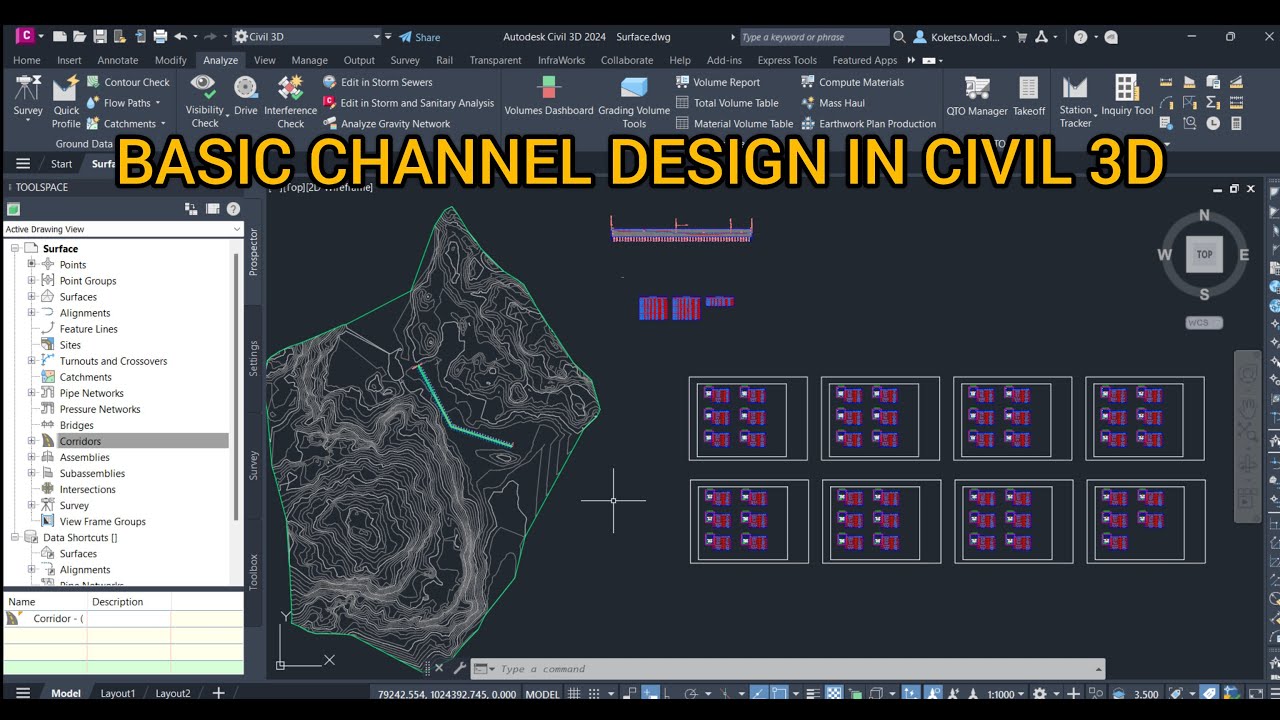The image size is (1280, 720).
Task: Click the clock icon in the Inquiry panel
Action: 1213,123
